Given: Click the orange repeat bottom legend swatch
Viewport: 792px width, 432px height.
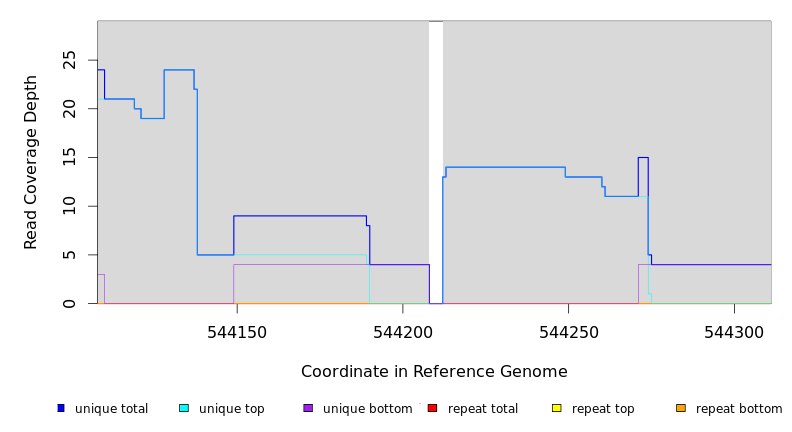Looking at the screenshot, I should [x=681, y=408].
